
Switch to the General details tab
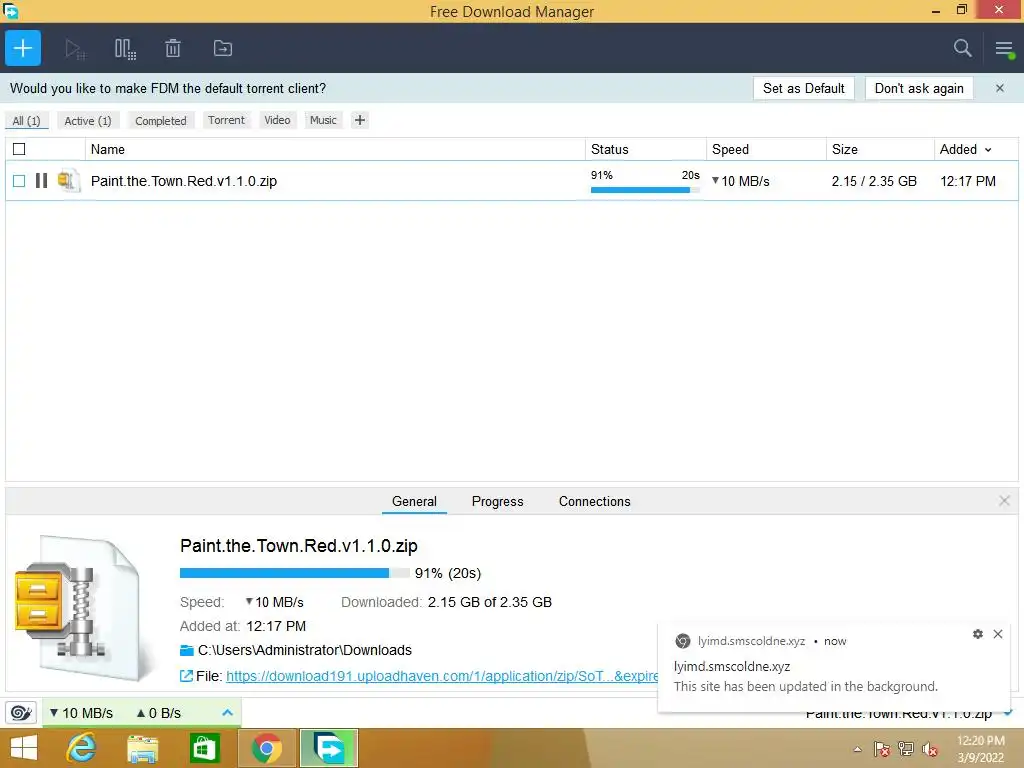(414, 502)
